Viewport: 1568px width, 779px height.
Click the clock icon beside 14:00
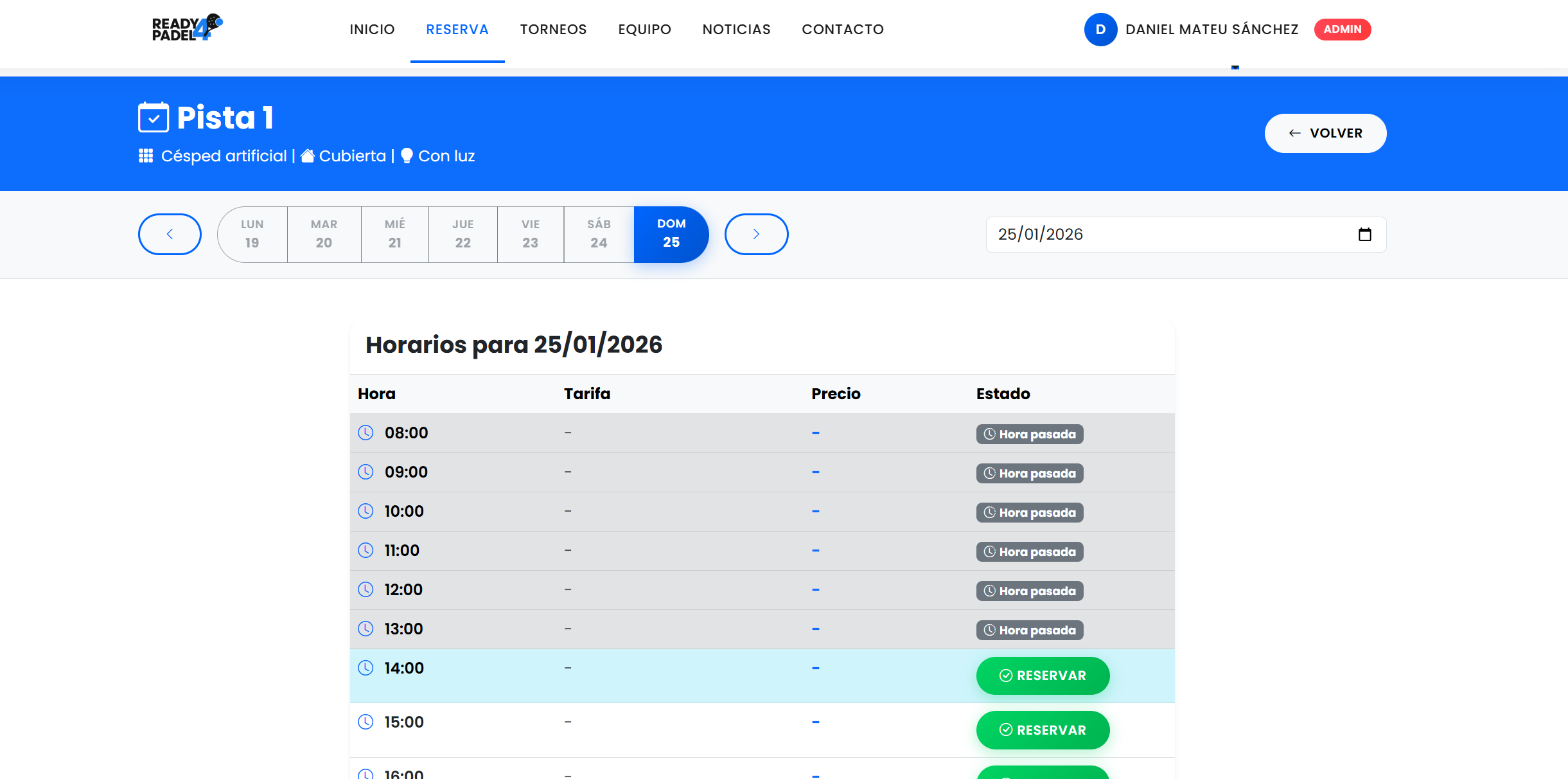[366, 668]
